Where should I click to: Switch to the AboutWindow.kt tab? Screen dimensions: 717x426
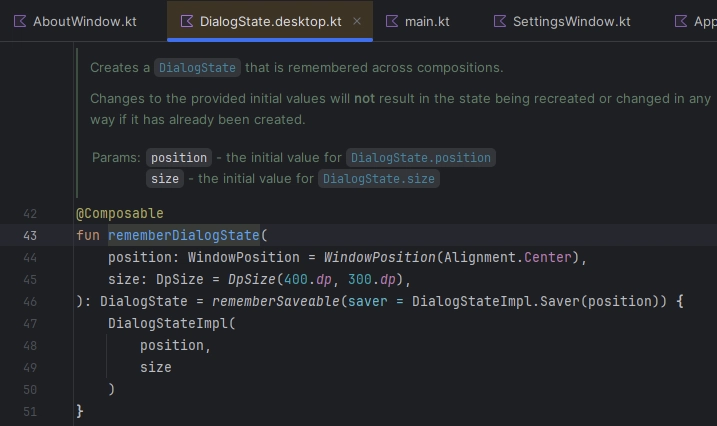point(76,21)
